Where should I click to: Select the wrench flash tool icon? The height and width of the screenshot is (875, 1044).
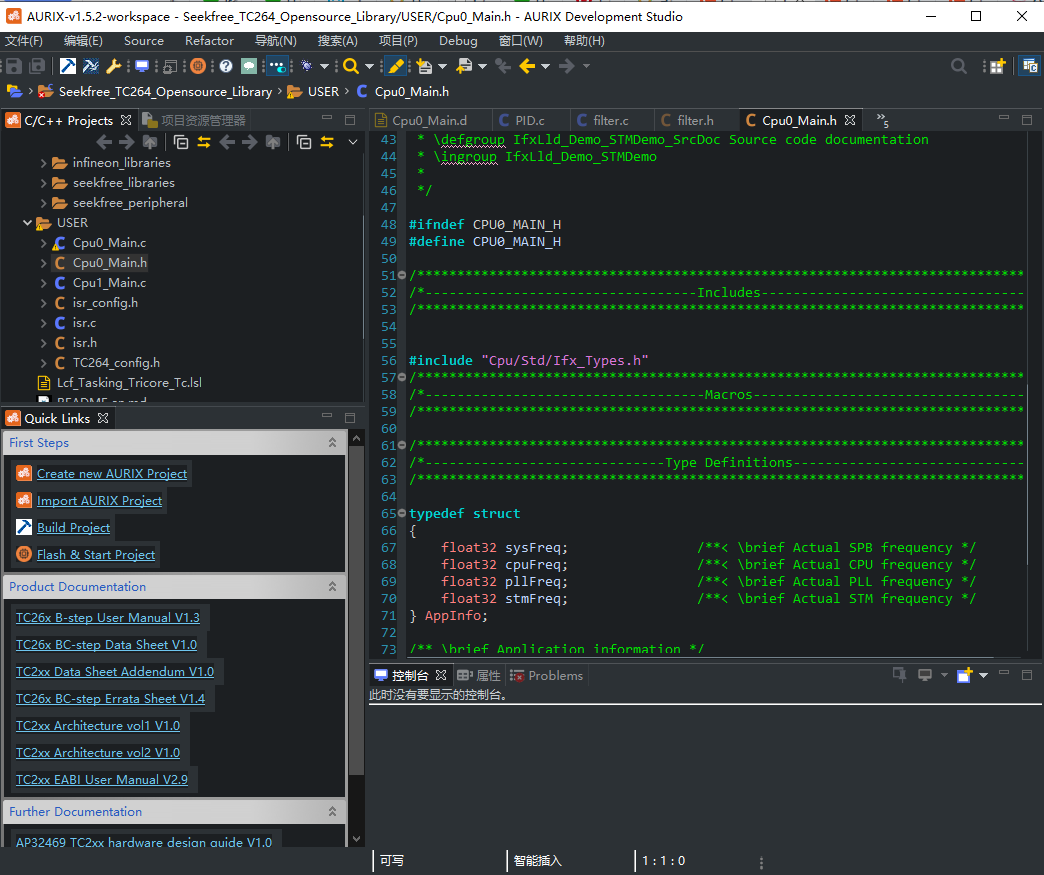pos(113,66)
